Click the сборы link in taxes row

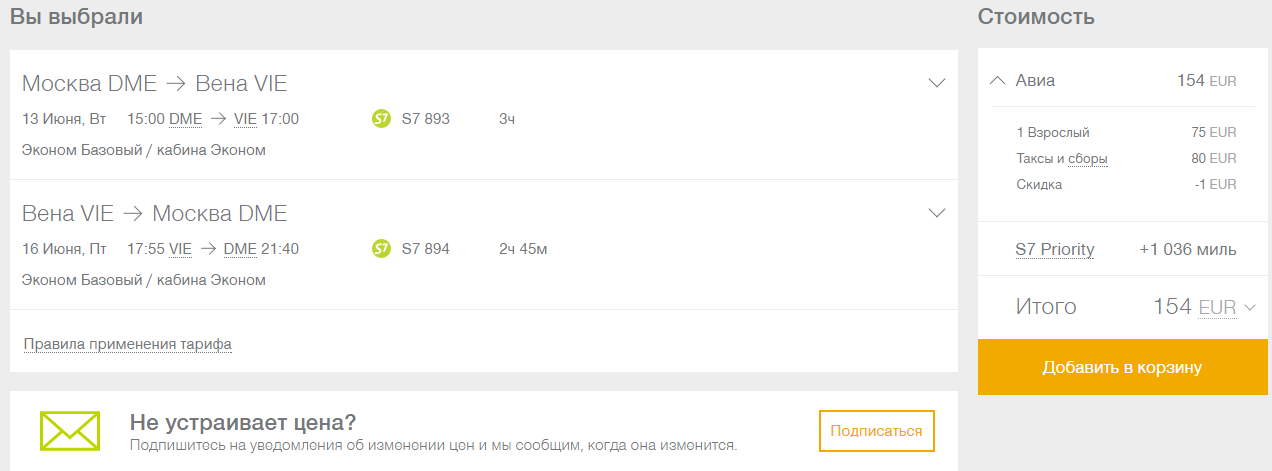click(x=1088, y=159)
